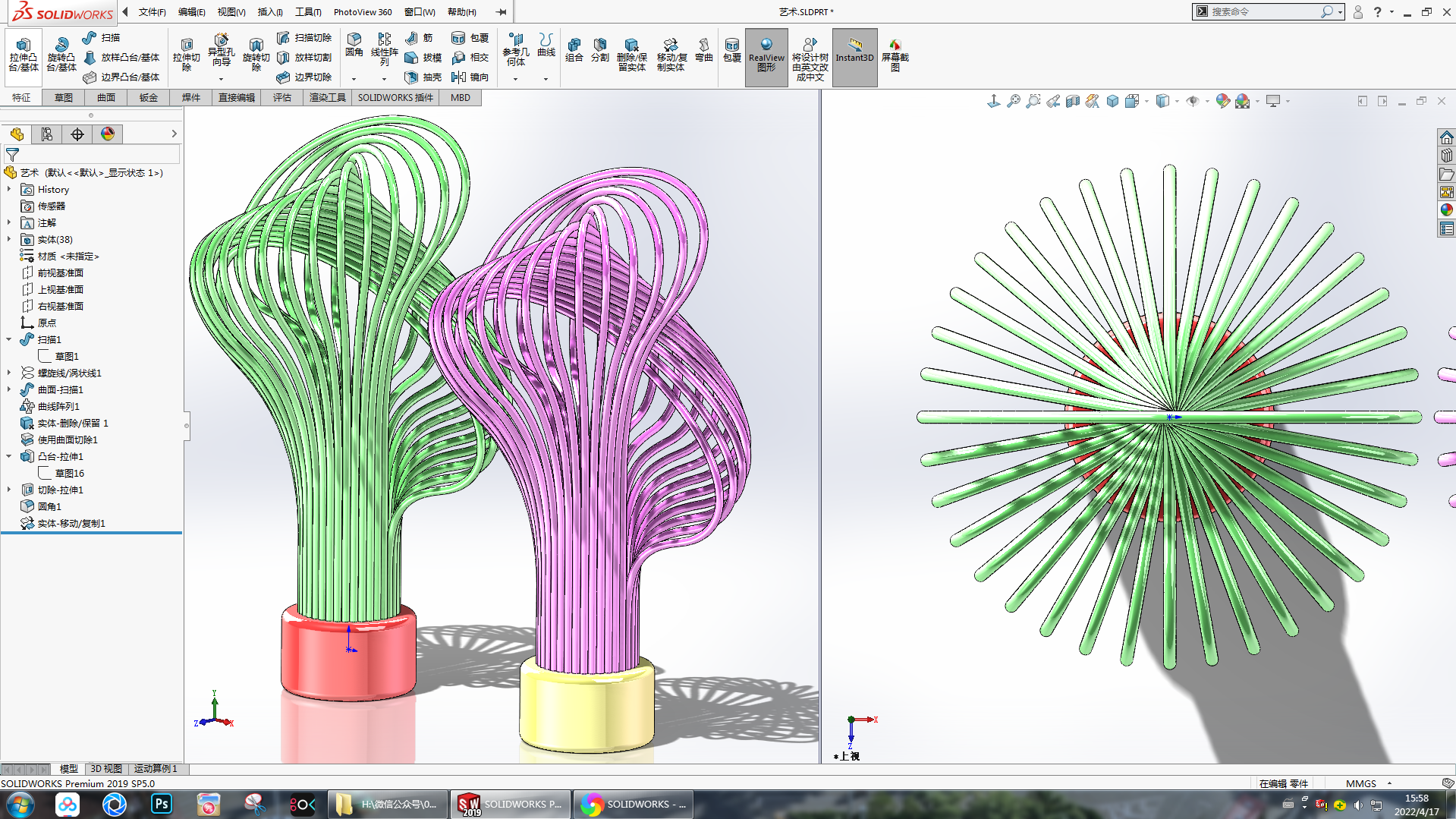Select the 放样切割 lofted cut tool
1456x819 pixels.
pos(303,57)
